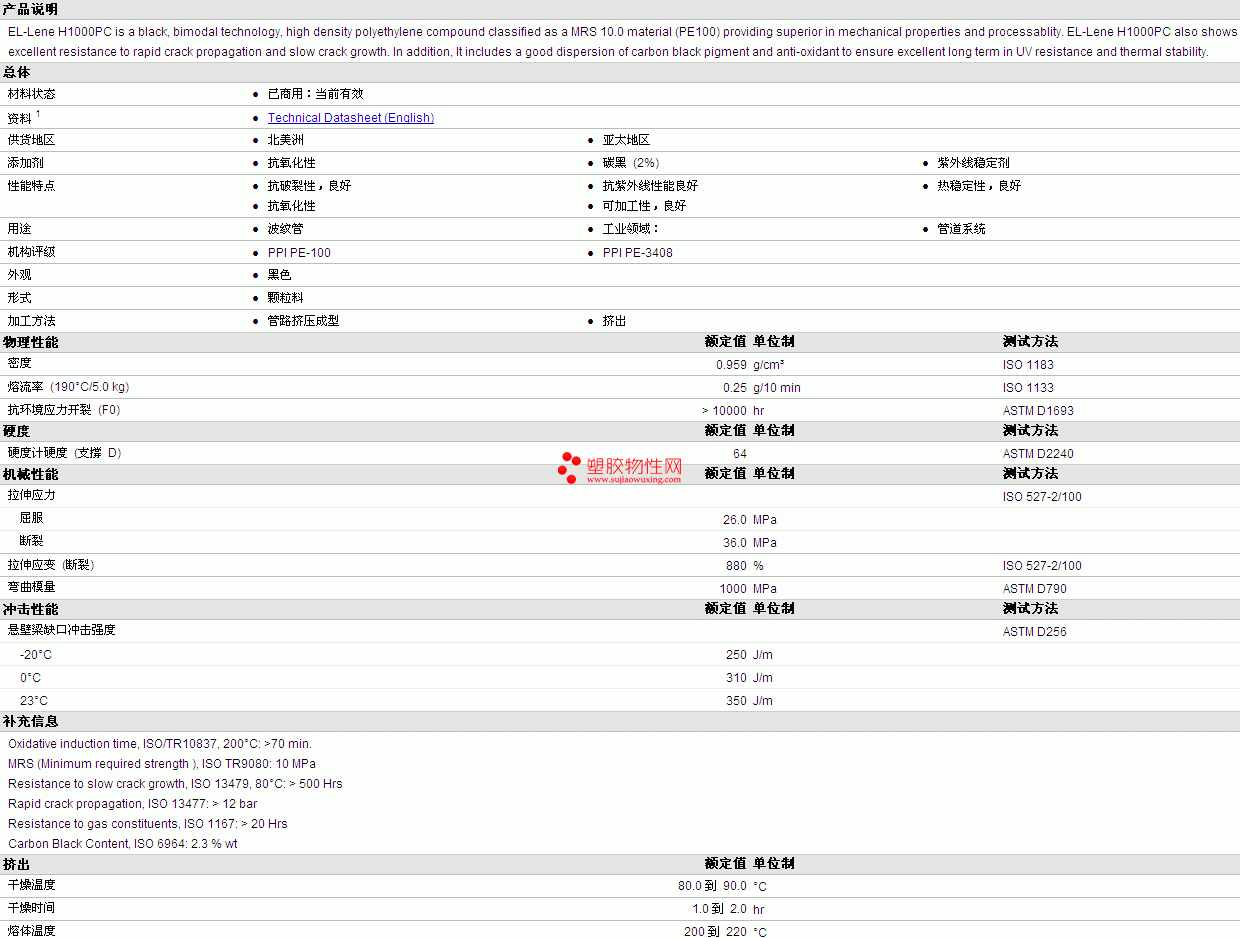Click the 工业领域 usage entry
This screenshot has width=1240, height=938.
(x=631, y=229)
